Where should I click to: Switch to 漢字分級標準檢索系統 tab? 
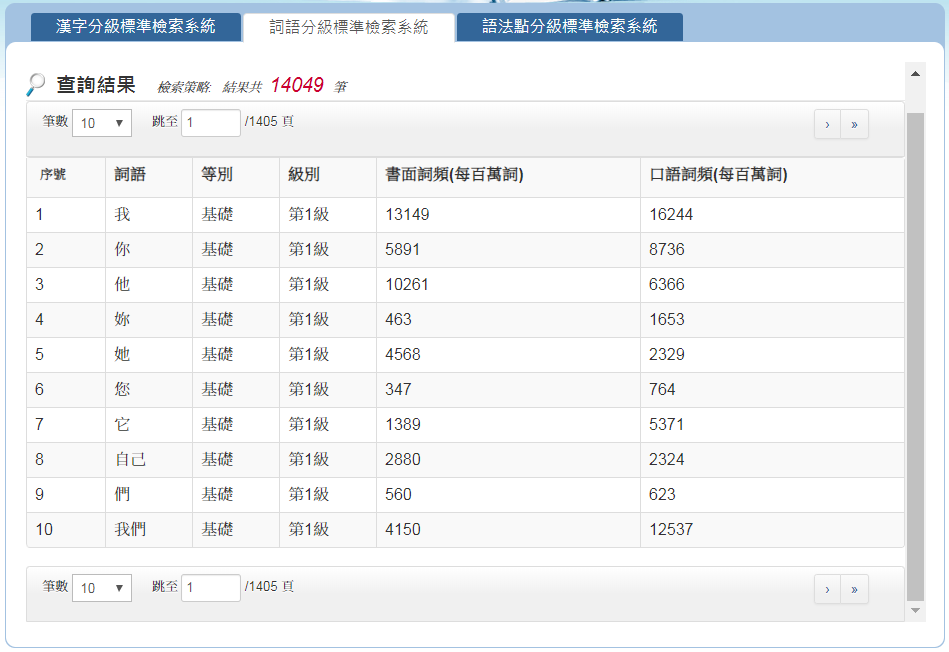136,27
